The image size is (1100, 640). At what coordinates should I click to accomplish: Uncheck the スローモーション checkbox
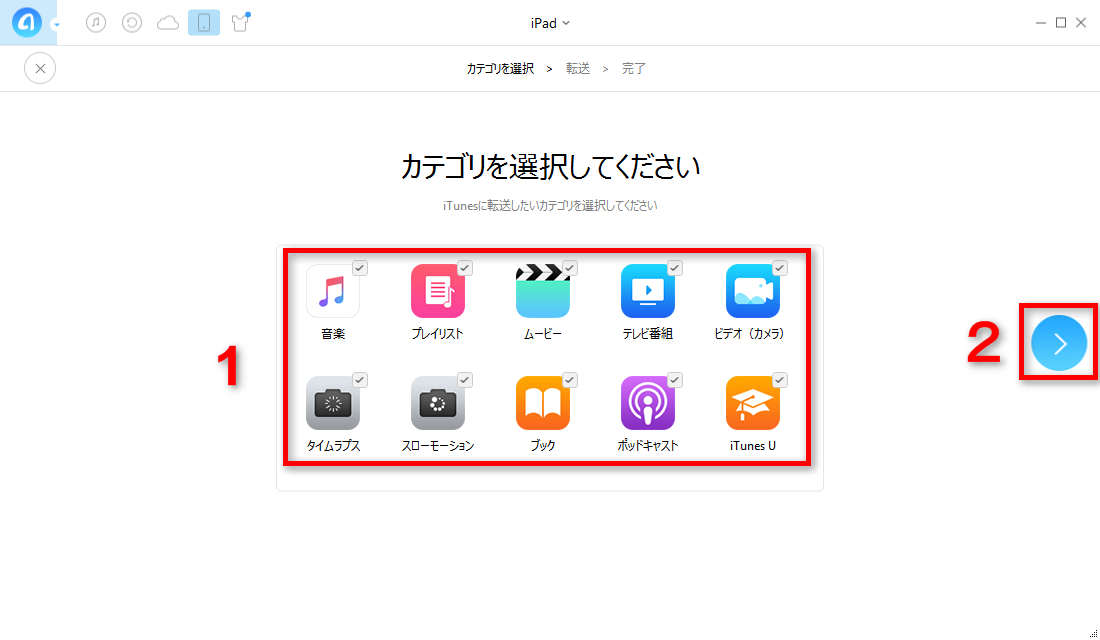(x=464, y=380)
